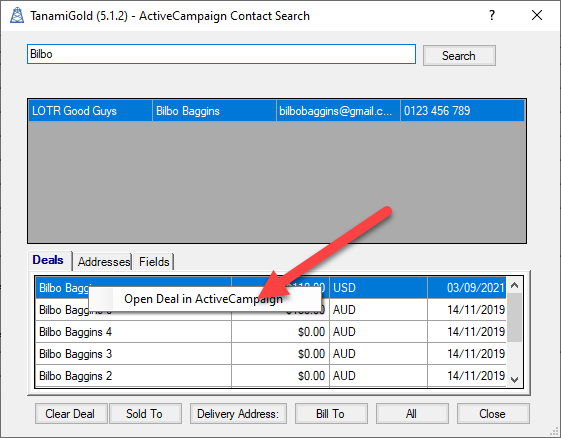Click the Sold To button
561x438 pixels.
coord(145,414)
